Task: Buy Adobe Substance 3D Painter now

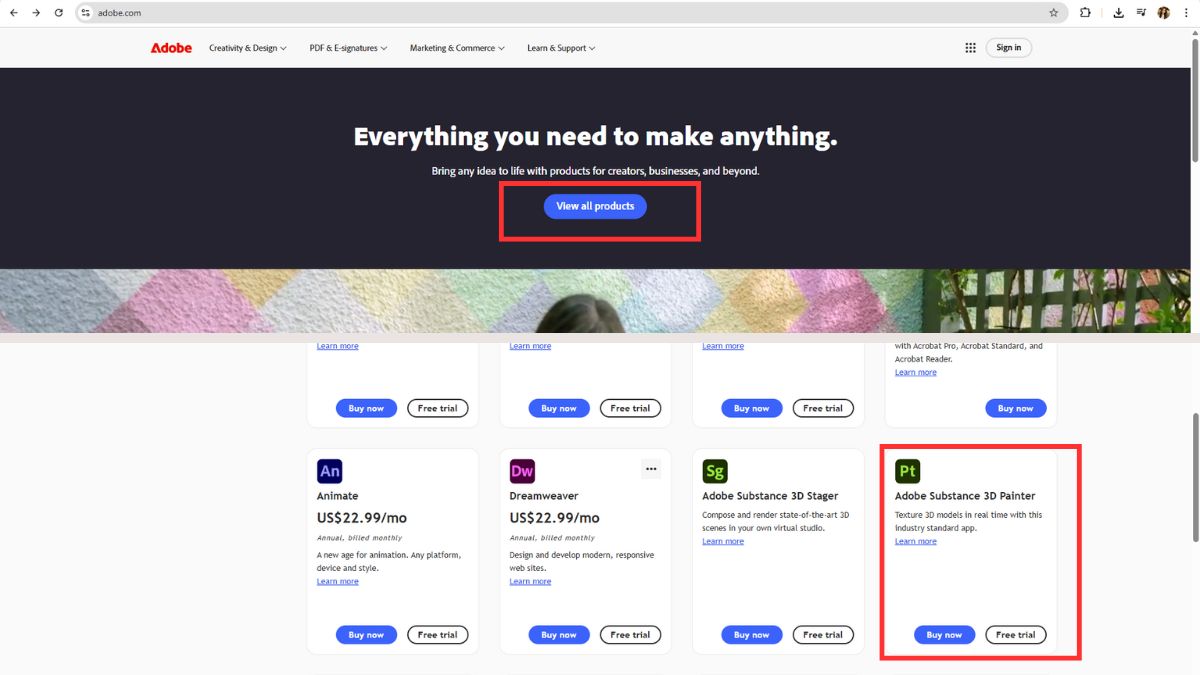Action: (944, 635)
